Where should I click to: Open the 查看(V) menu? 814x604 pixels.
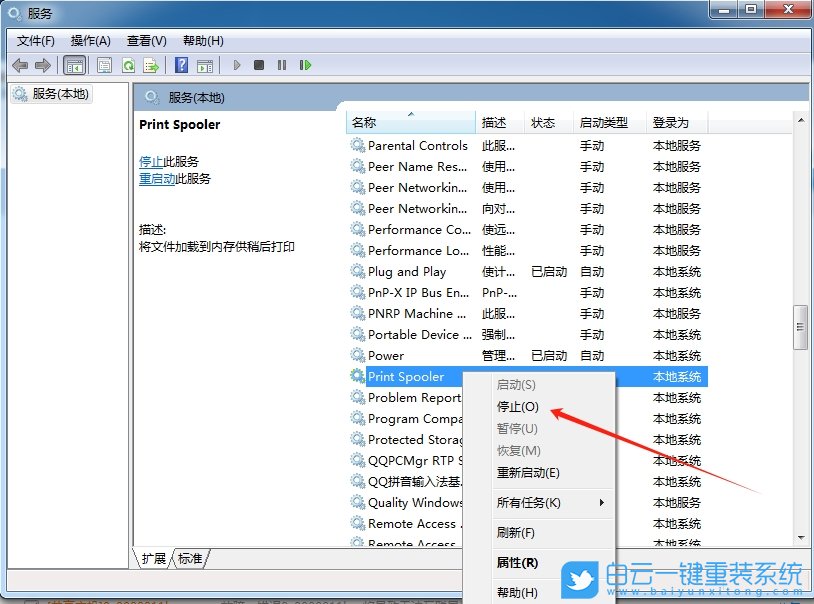pos(146,41)
